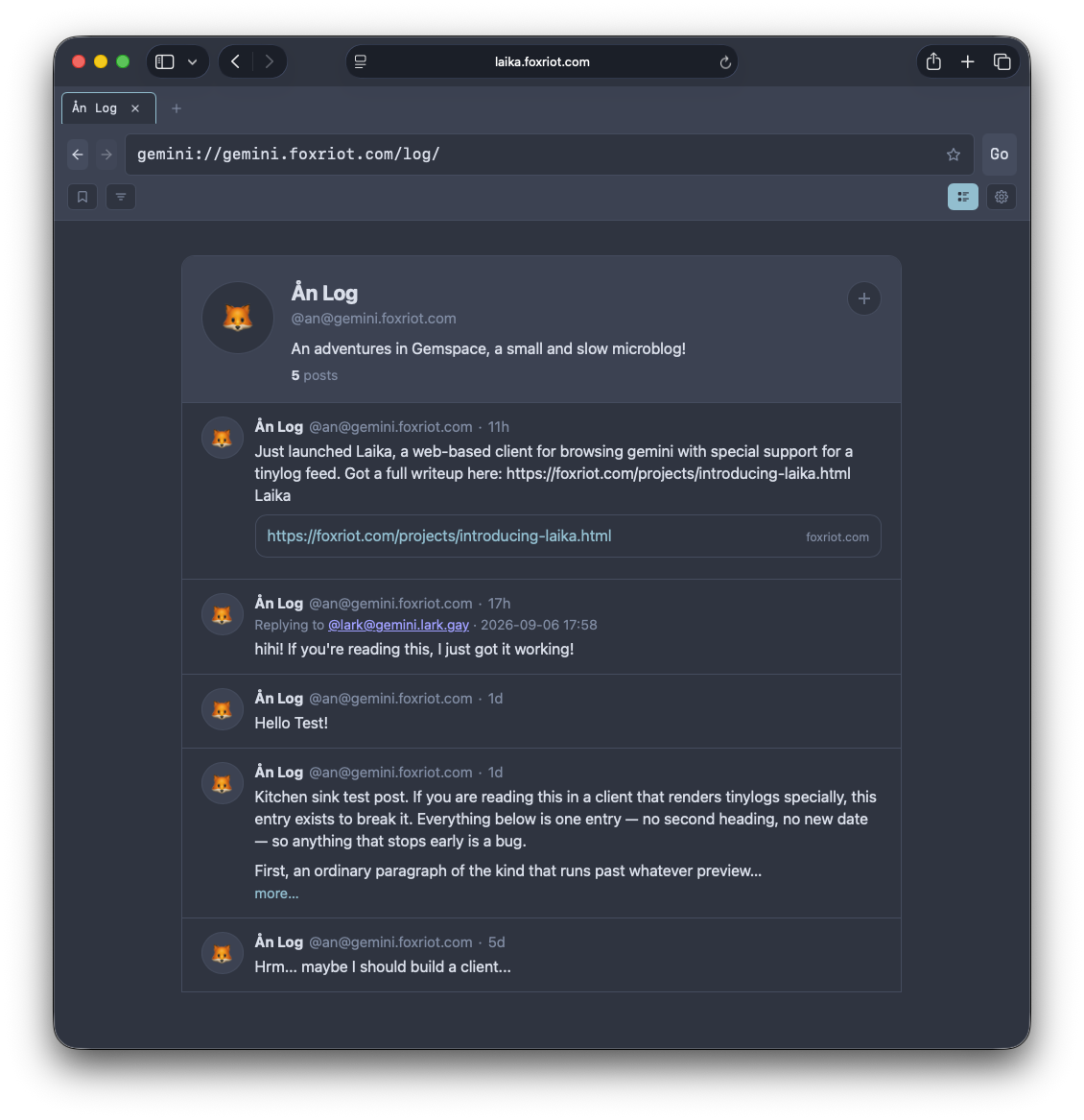Open a new Safari tab with plus
1084x1120 pixels.
coord(968,62)
